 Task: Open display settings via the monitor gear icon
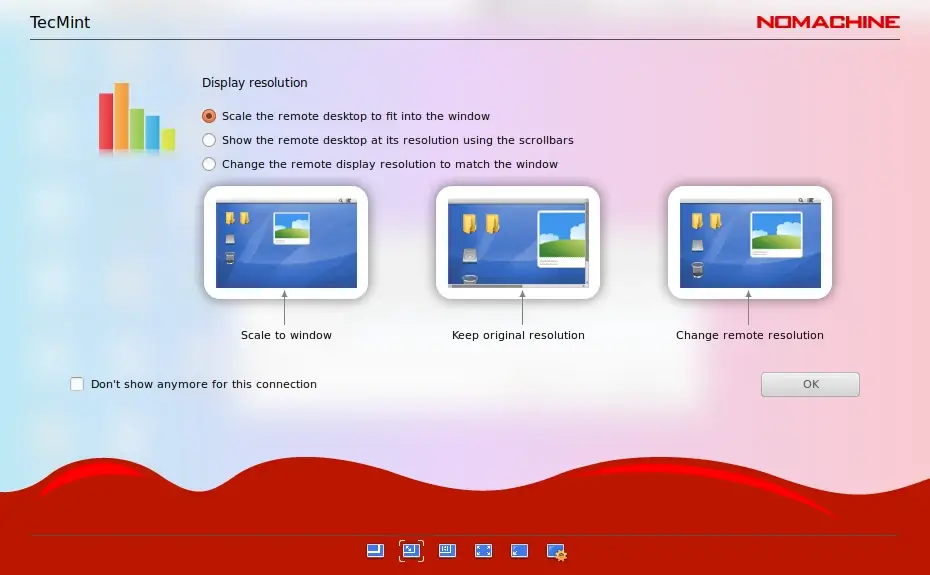pos(556,552)
